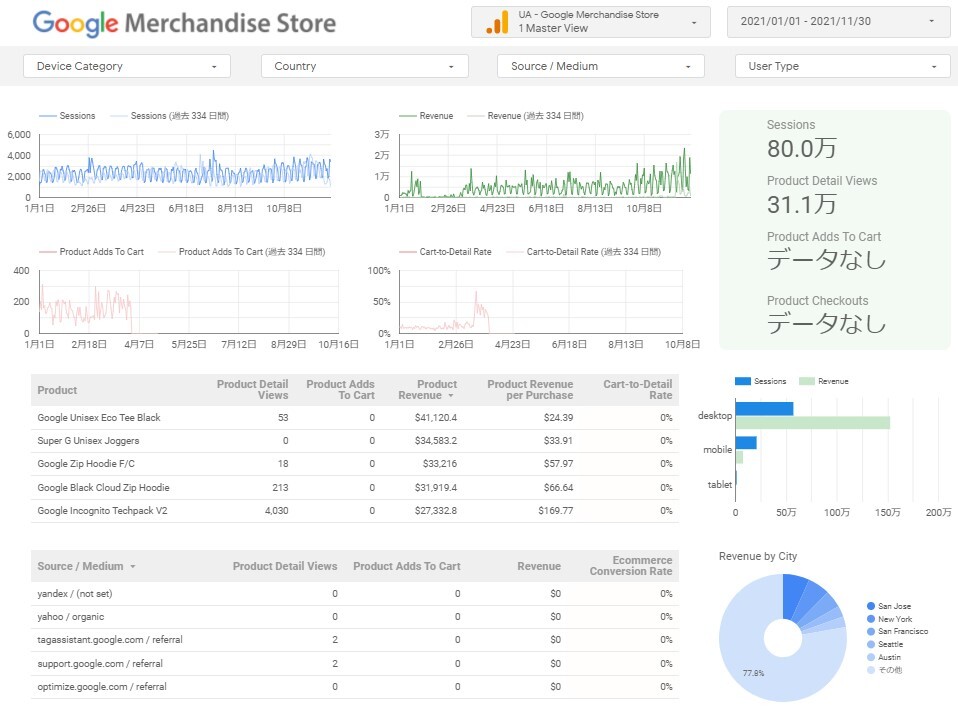Click the Google Analytics icon in data source selector

(497, 22)
